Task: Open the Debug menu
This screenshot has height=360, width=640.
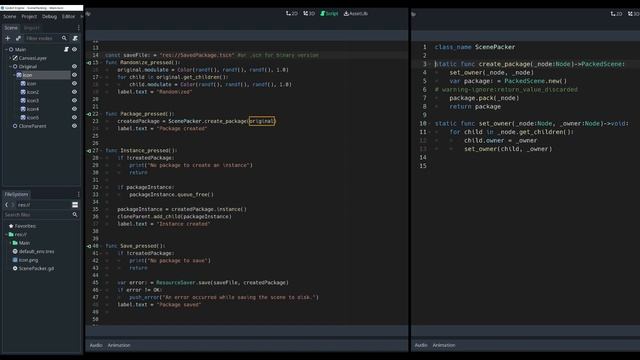Action: (x=49, y=17)
